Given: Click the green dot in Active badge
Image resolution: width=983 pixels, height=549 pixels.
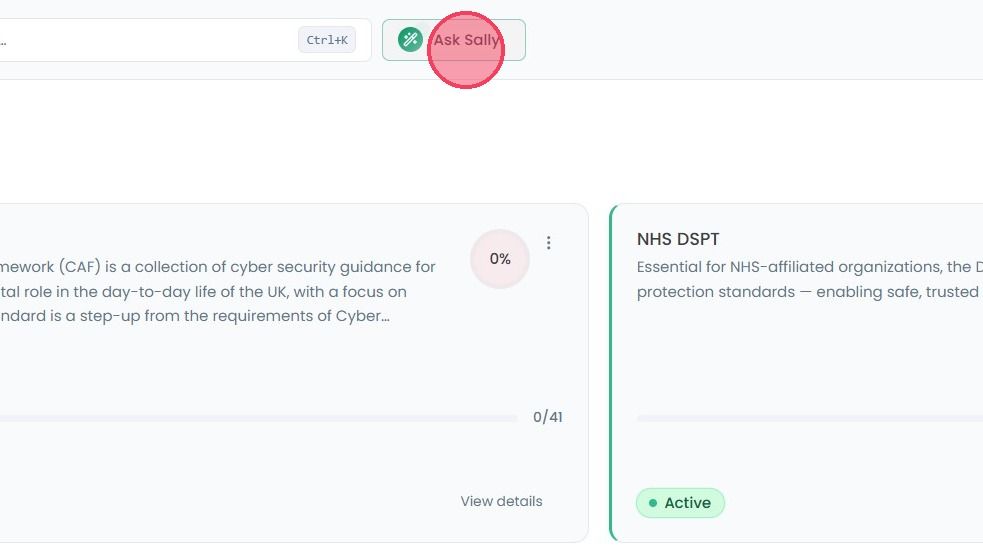Looking at the screenshot, I should [x=653, y=503].
